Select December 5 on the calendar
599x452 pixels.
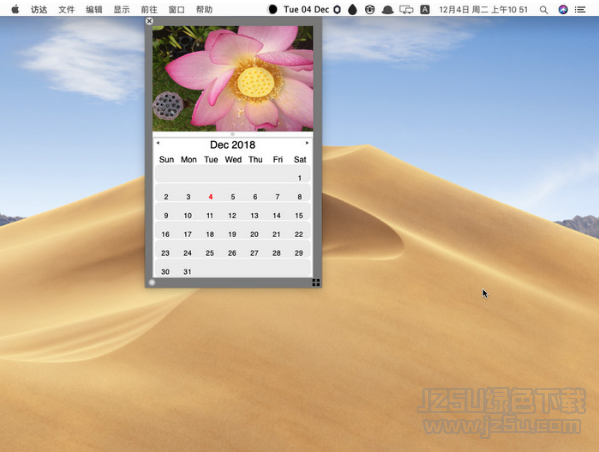(233, 196)
